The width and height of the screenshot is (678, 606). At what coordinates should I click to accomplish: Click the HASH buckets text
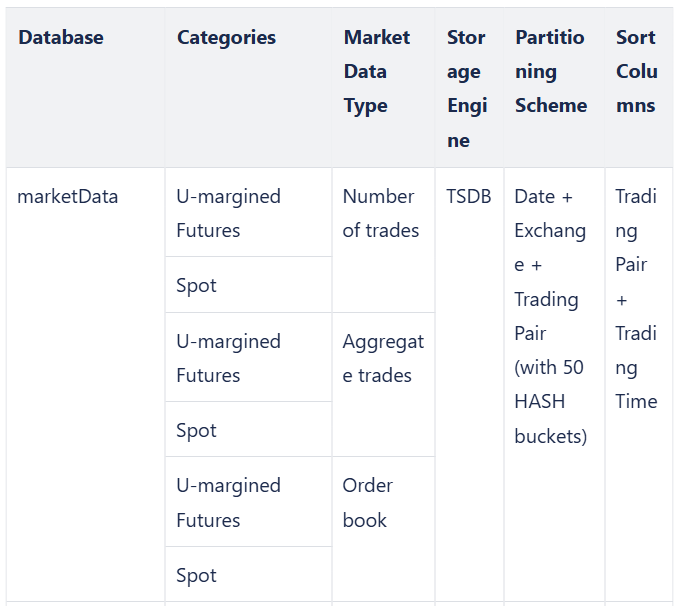[x=550, y=419]
